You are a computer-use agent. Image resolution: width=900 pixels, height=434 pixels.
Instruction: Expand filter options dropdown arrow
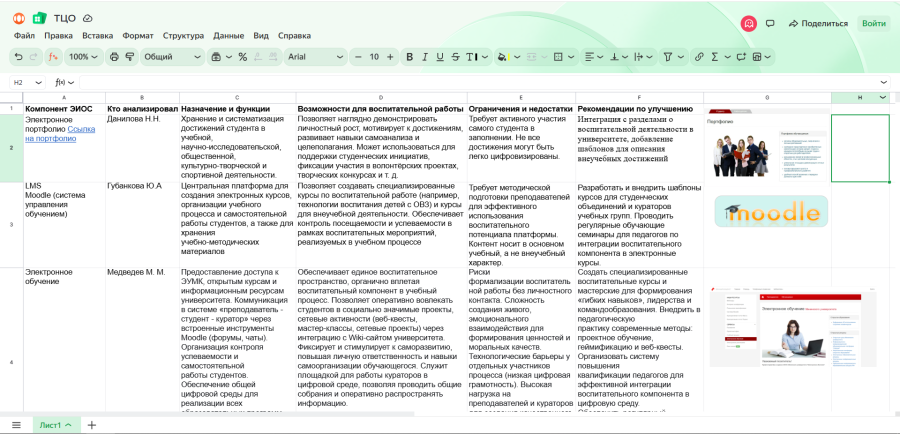coord(681,57)
